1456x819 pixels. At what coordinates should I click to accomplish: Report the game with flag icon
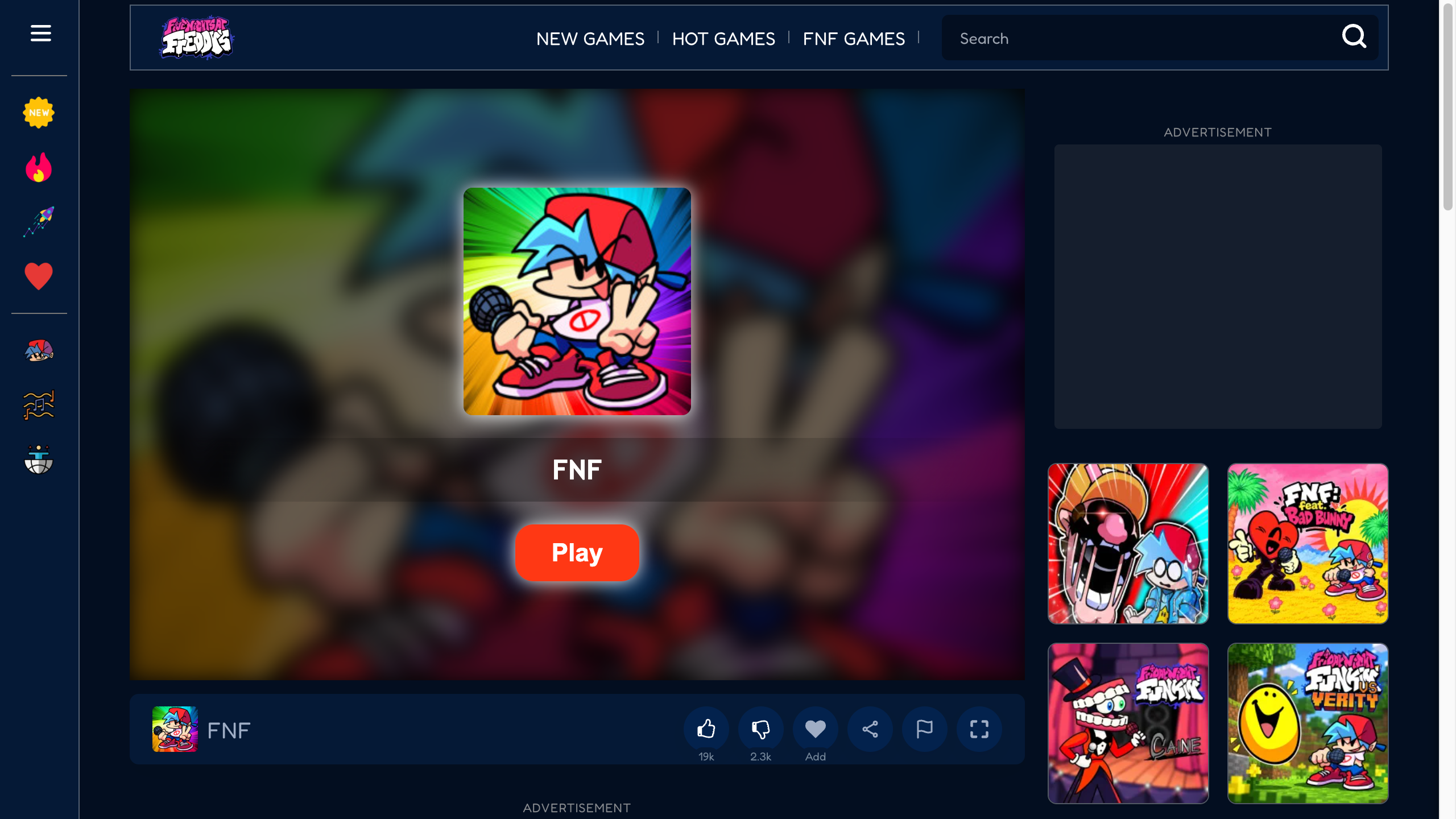point(925,729)
